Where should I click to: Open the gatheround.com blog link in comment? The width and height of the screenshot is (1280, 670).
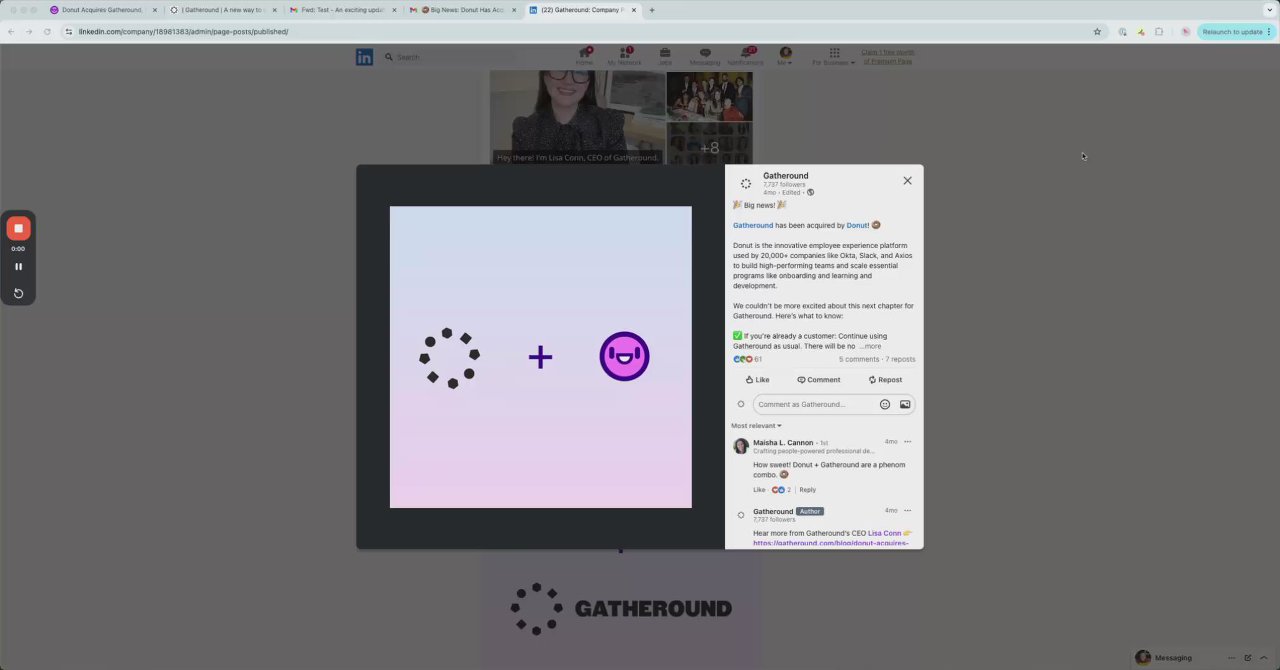831,543
